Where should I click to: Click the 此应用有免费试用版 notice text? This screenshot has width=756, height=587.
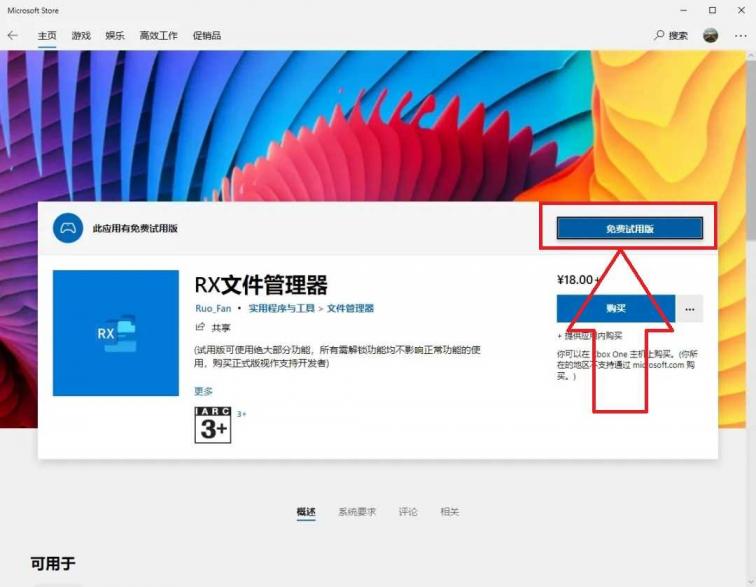[x=135, y=229]
